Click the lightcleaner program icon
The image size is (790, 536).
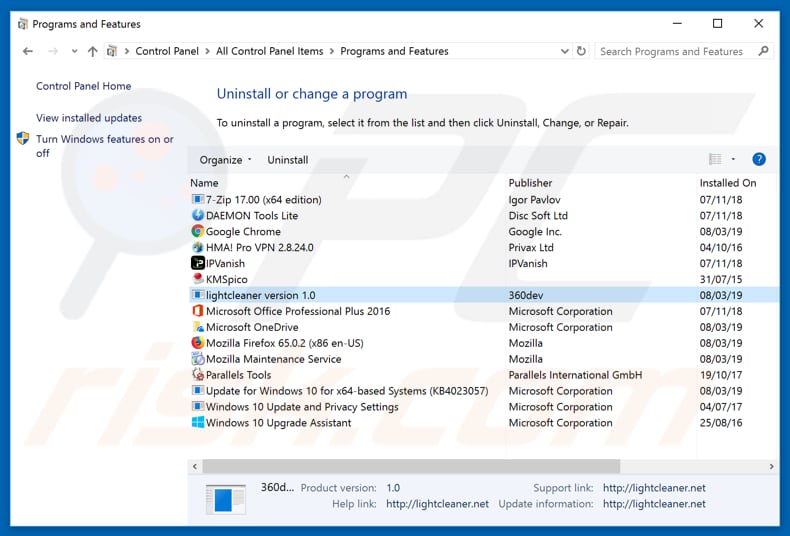tap(198, 295)
